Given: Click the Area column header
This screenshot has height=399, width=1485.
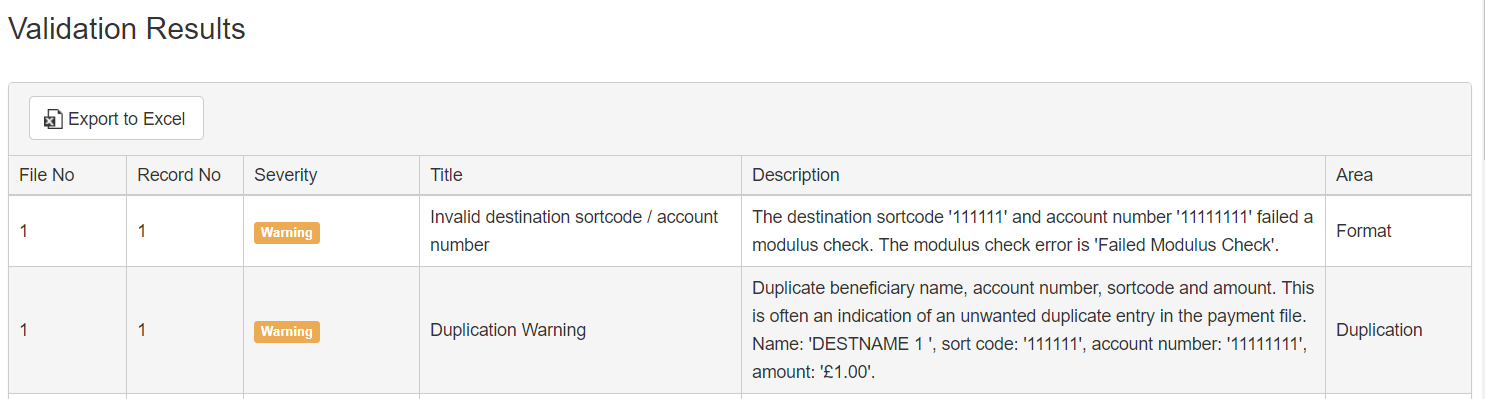Looking at the screenshot, I should tap(1354, 175).
